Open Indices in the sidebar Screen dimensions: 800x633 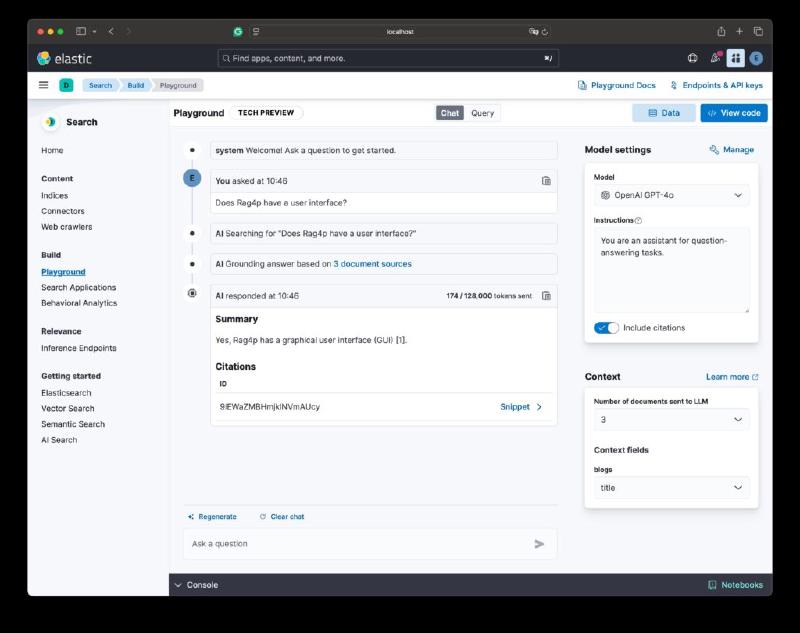click(55, 195)
